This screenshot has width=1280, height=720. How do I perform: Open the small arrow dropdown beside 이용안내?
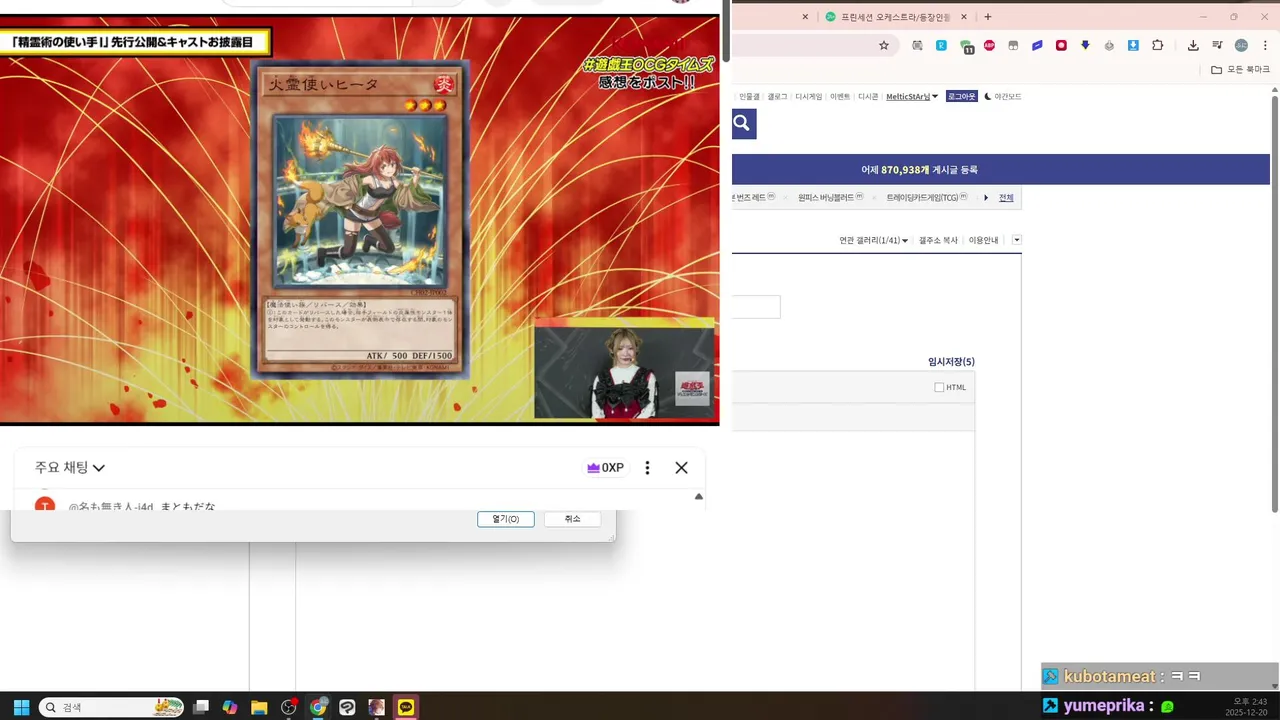pos(1017,240)
